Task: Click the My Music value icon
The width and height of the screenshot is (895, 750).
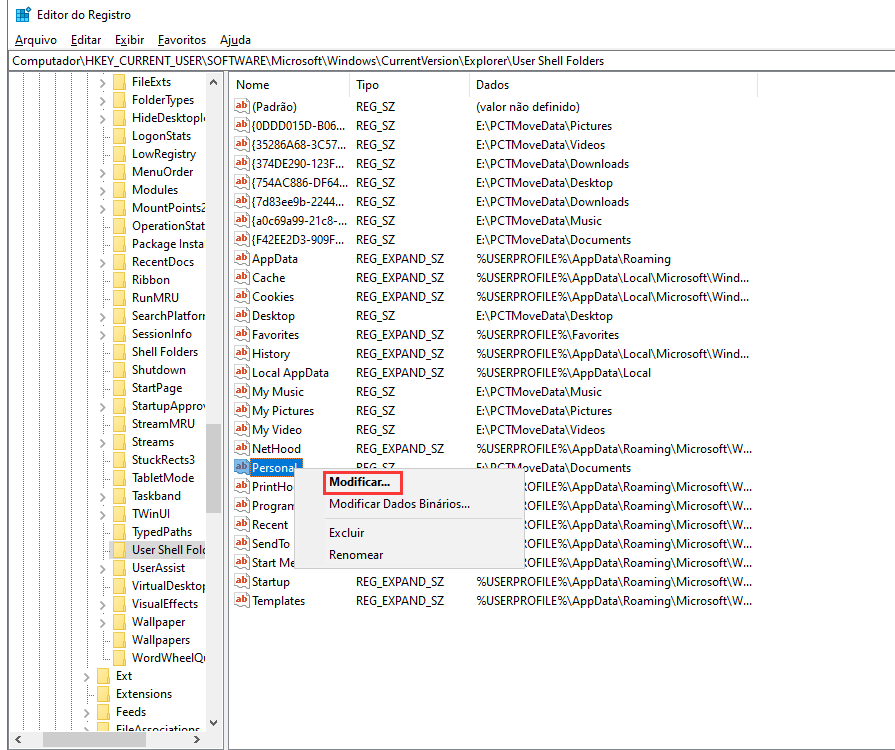Action: coord(241,392)
